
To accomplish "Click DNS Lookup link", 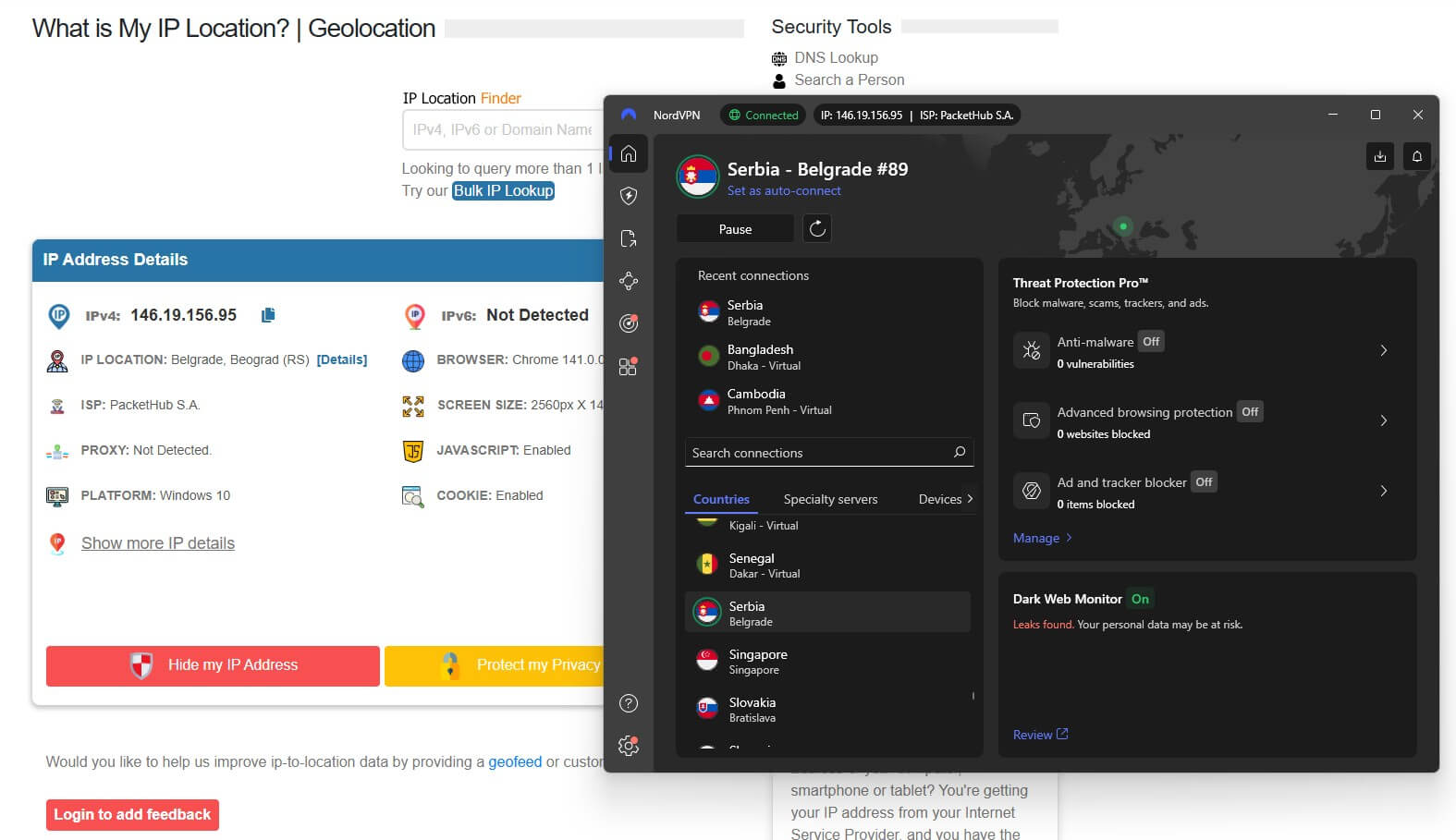I will [x=836, y=57].
